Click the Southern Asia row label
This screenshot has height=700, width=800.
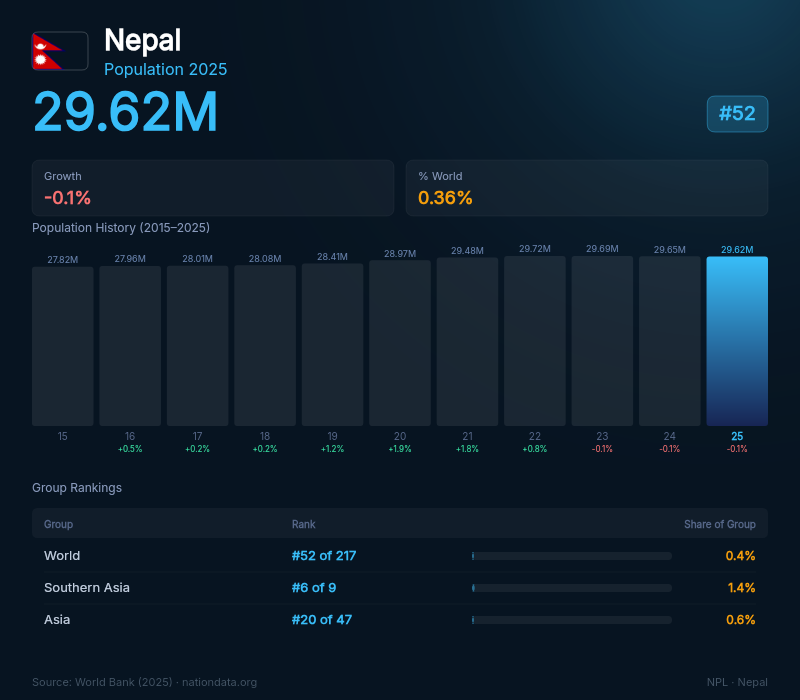[87, 588]
